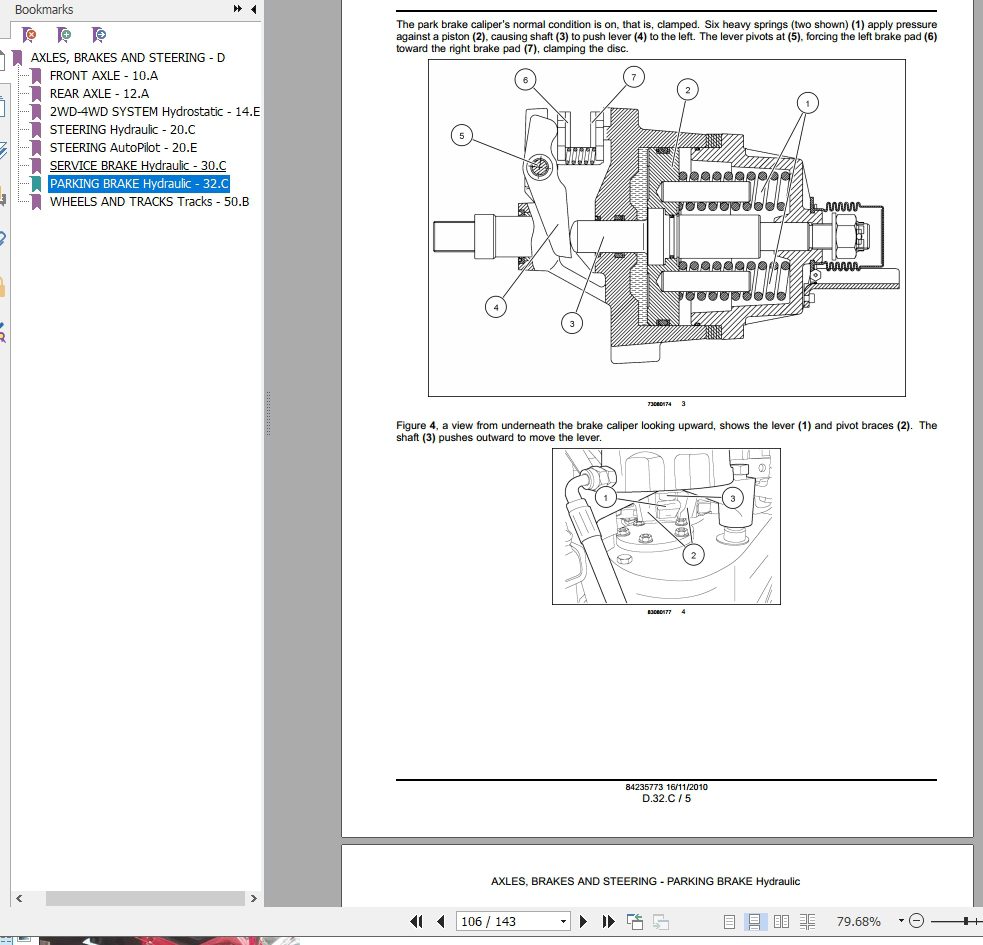Image resolution: width=983 pixels, height=945 pixels.
Task: Expand all bookmarks with the double-arrow icon
Action: [x=238, y=9]
